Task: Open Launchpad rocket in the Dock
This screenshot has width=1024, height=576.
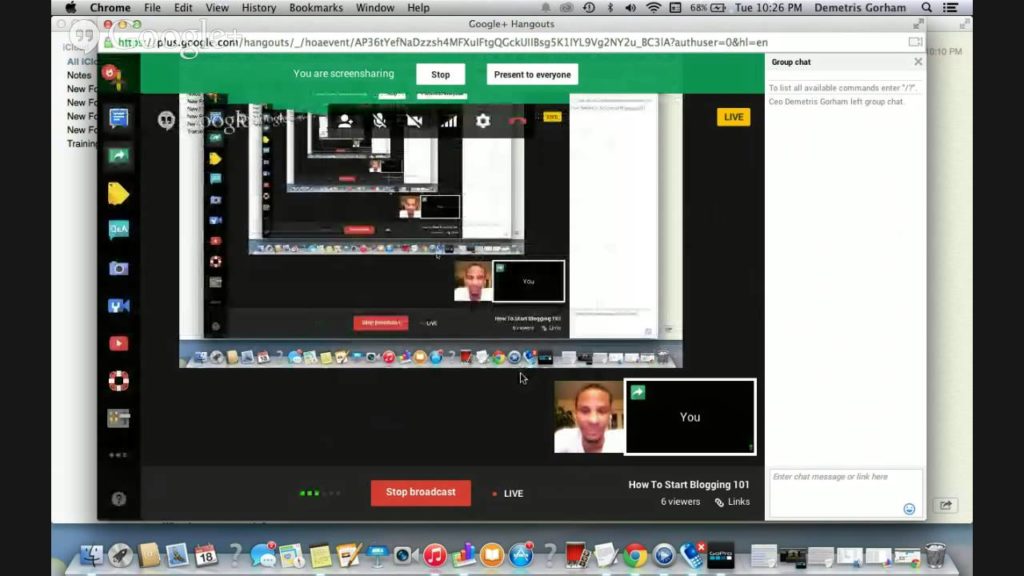Action: [120, 555]
